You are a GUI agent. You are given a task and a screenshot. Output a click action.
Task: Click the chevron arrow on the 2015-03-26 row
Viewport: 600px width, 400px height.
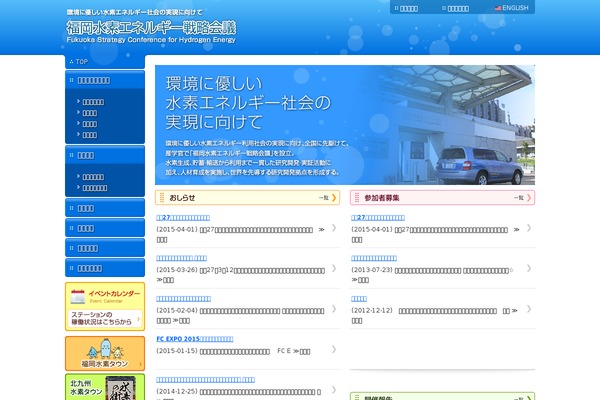pyautogui.click(x=334, y=268)
